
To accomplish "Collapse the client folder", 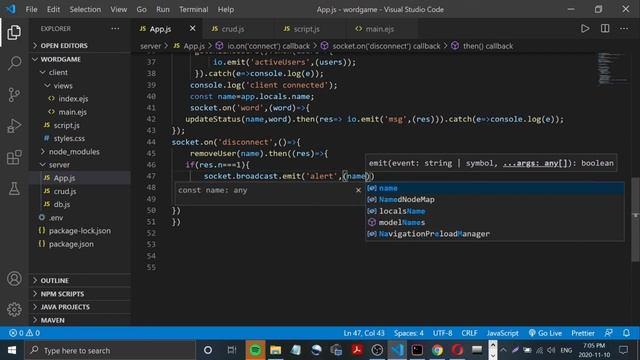I will pyautogui.click(x=80, y=72).
